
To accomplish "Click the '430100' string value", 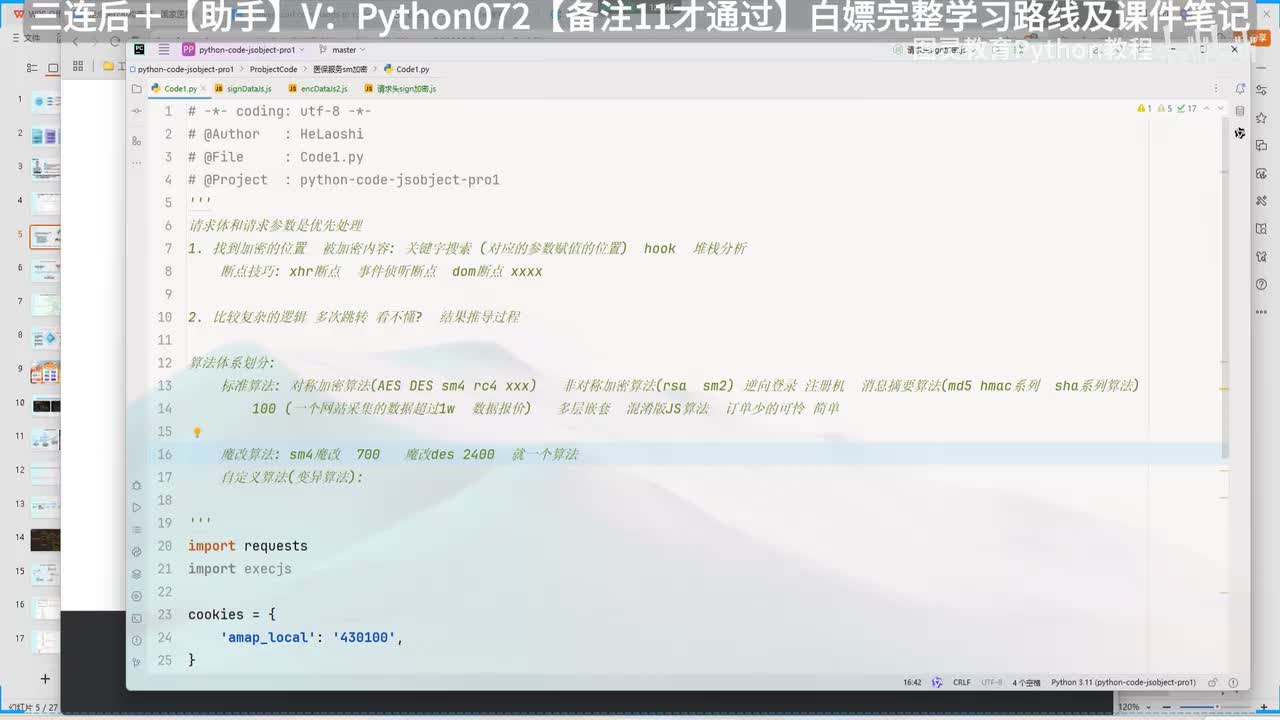I will click(x=364, y=637).
